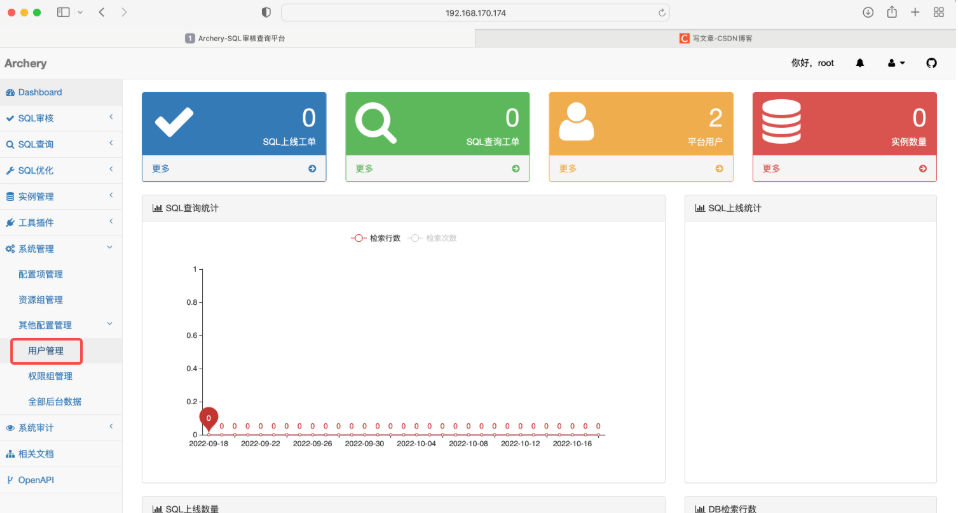Click the red arrow icon in 实例数量 footer

(923, 169)
